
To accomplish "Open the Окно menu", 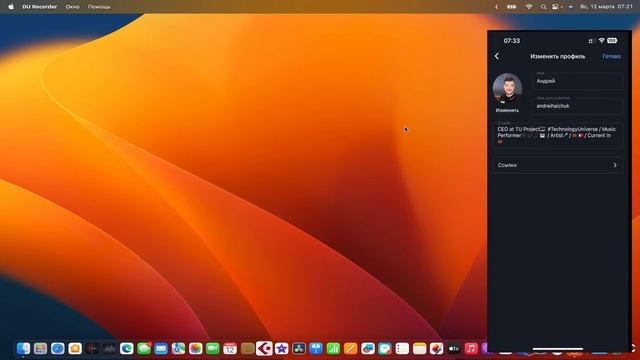I will pos(72,7).
